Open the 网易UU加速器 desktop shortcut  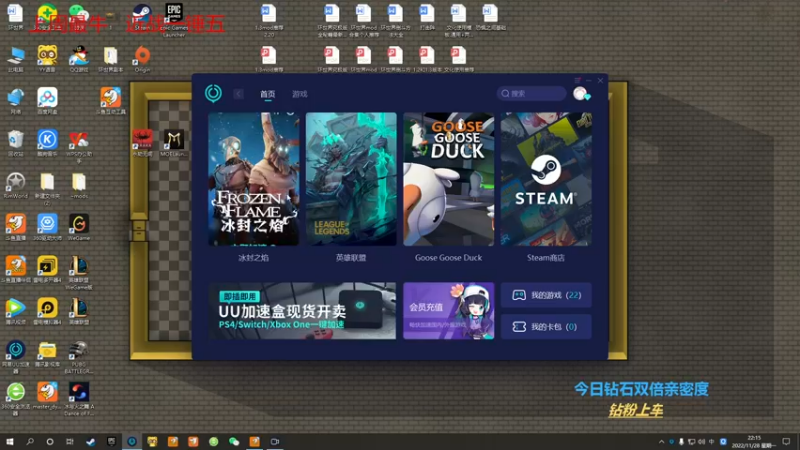point(16,357)
